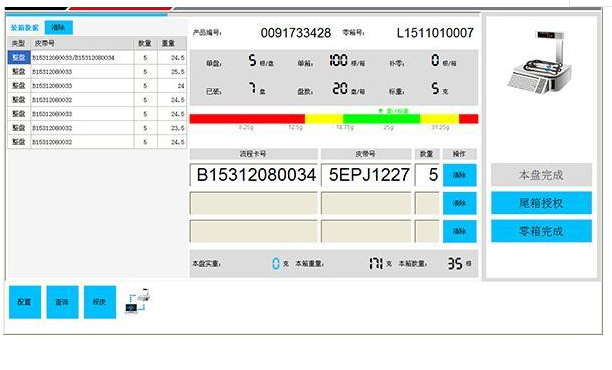The image size is (612, 370).
Task: Select the highlighted first row in packing table
Action: click(x=97, y=58)
